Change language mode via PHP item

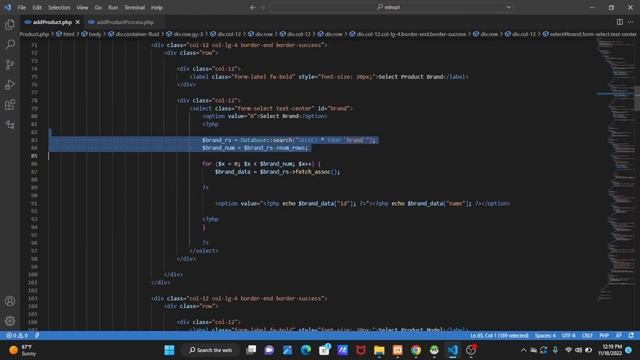point(604,336)
